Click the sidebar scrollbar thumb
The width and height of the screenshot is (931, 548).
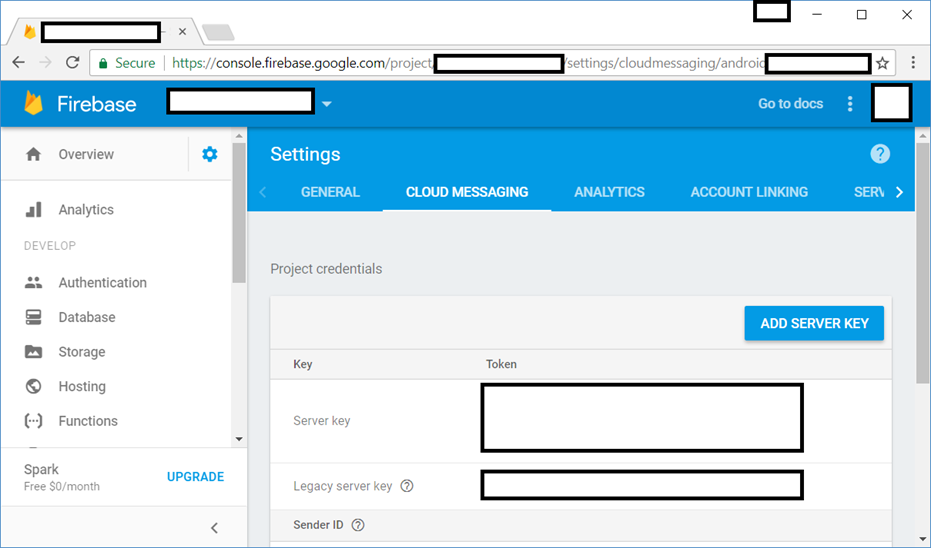239,213
